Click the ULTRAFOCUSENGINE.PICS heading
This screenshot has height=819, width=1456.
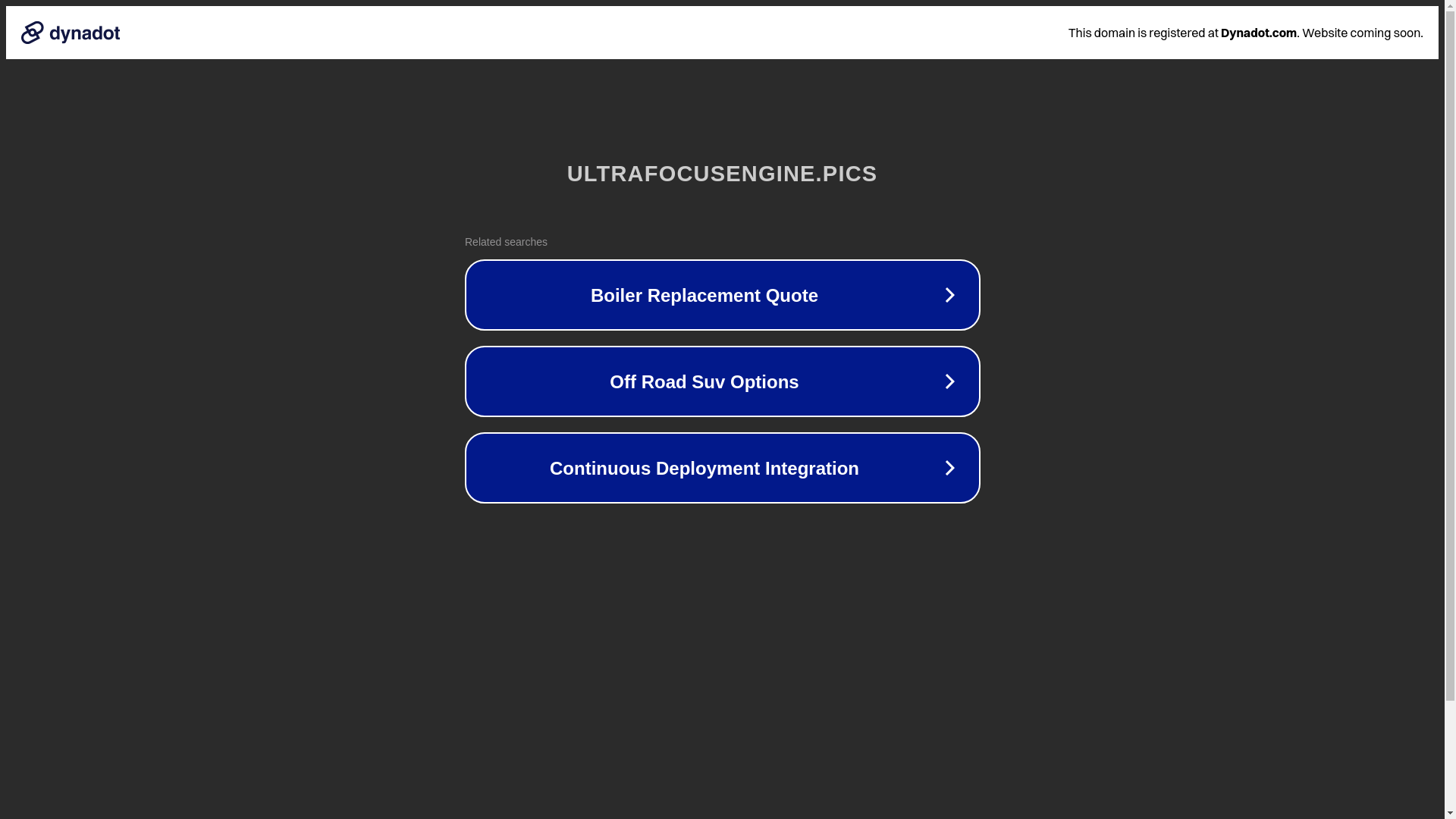pos(722,174)
